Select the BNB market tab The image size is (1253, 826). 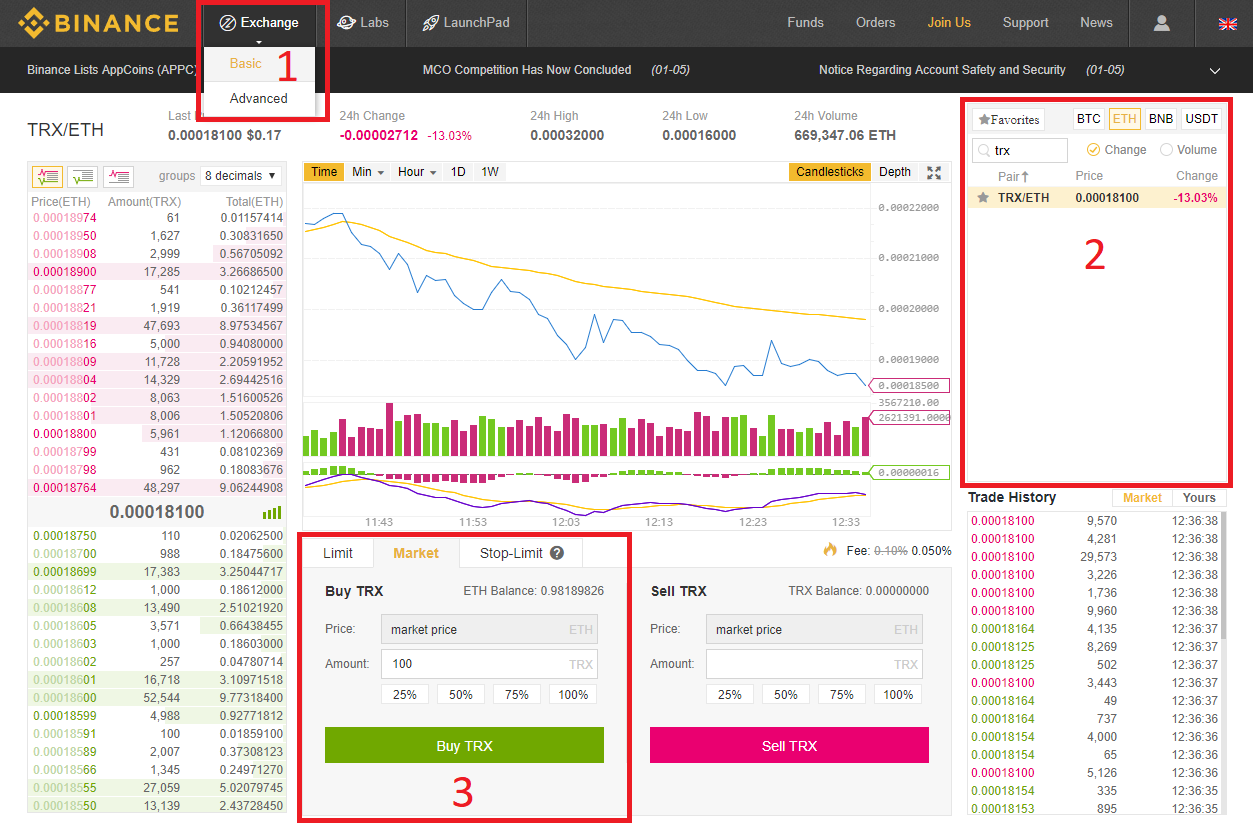point(1161,119)
